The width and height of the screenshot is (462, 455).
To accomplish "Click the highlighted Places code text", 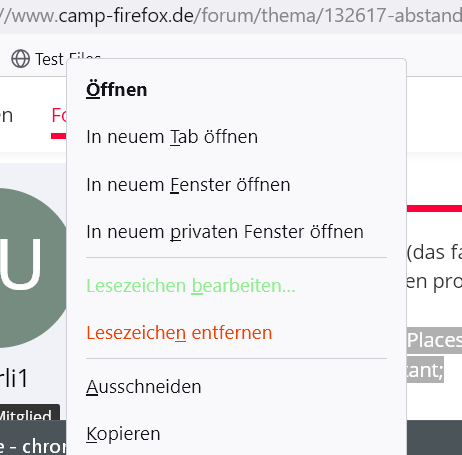I will tap(434, 341).
